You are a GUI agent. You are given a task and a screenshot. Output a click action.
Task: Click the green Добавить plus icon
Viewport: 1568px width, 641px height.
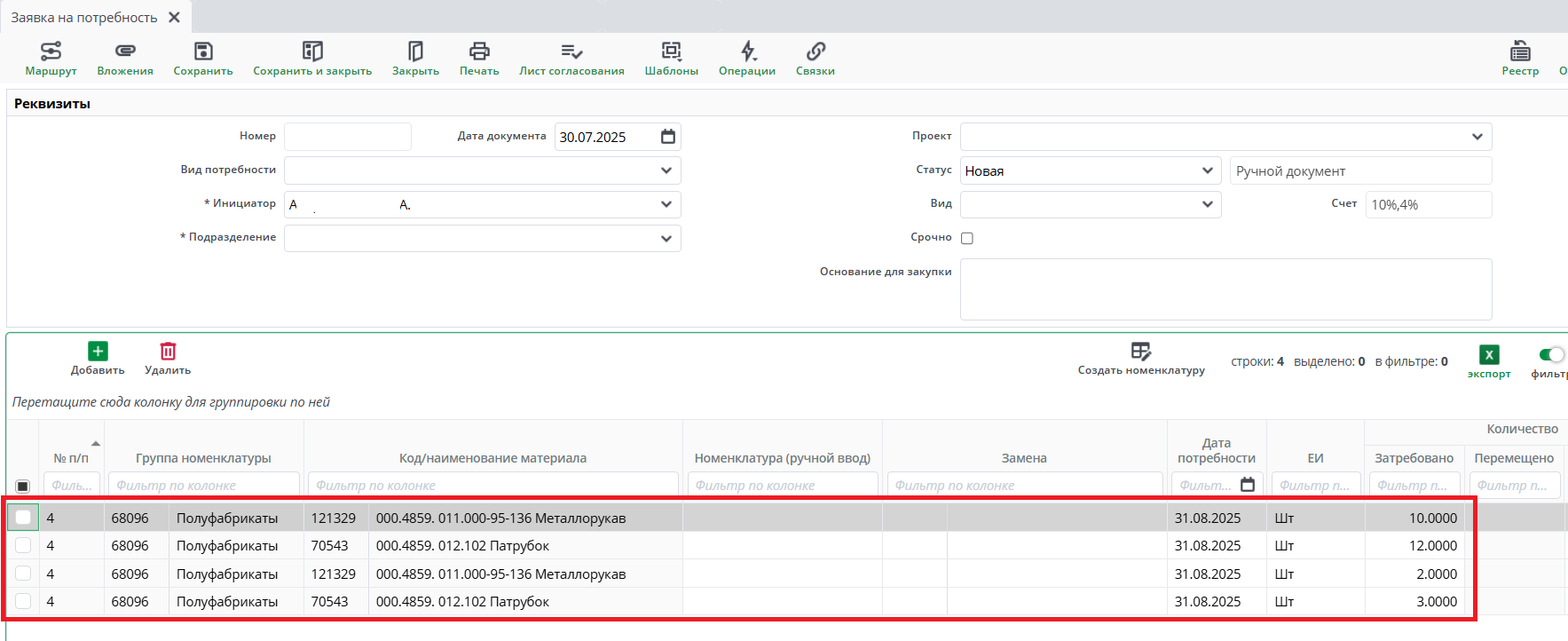(98, 352)
